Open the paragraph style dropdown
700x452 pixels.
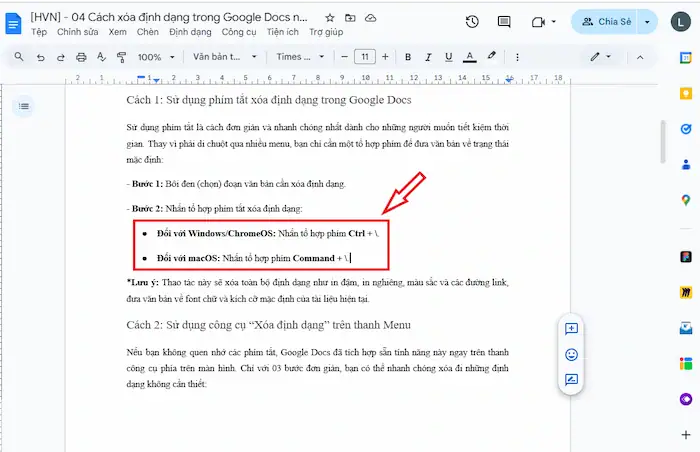pos(225,57)
